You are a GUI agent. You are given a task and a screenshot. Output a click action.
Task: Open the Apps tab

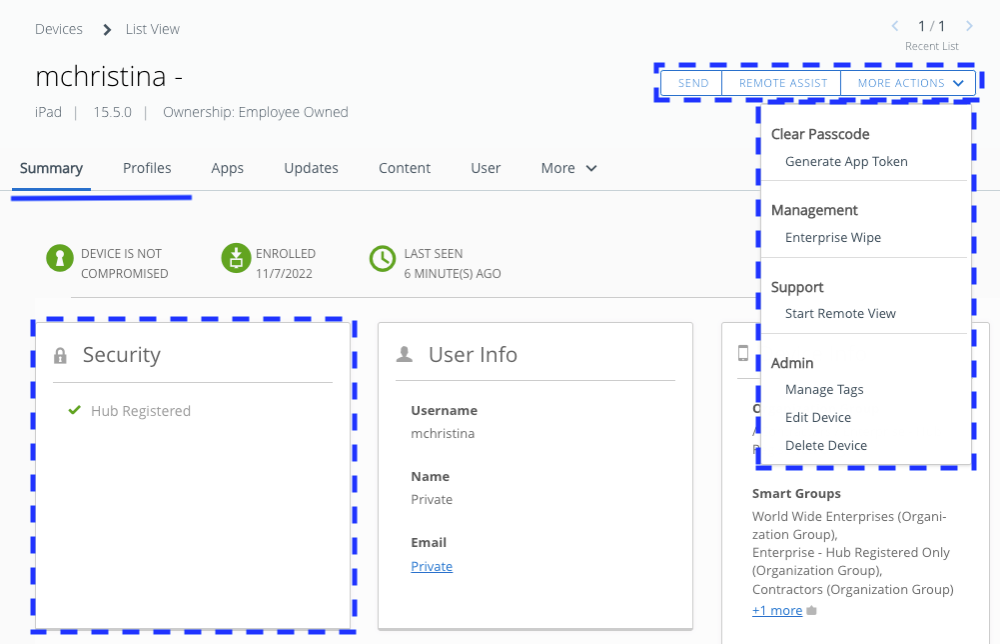click(227, 168)
